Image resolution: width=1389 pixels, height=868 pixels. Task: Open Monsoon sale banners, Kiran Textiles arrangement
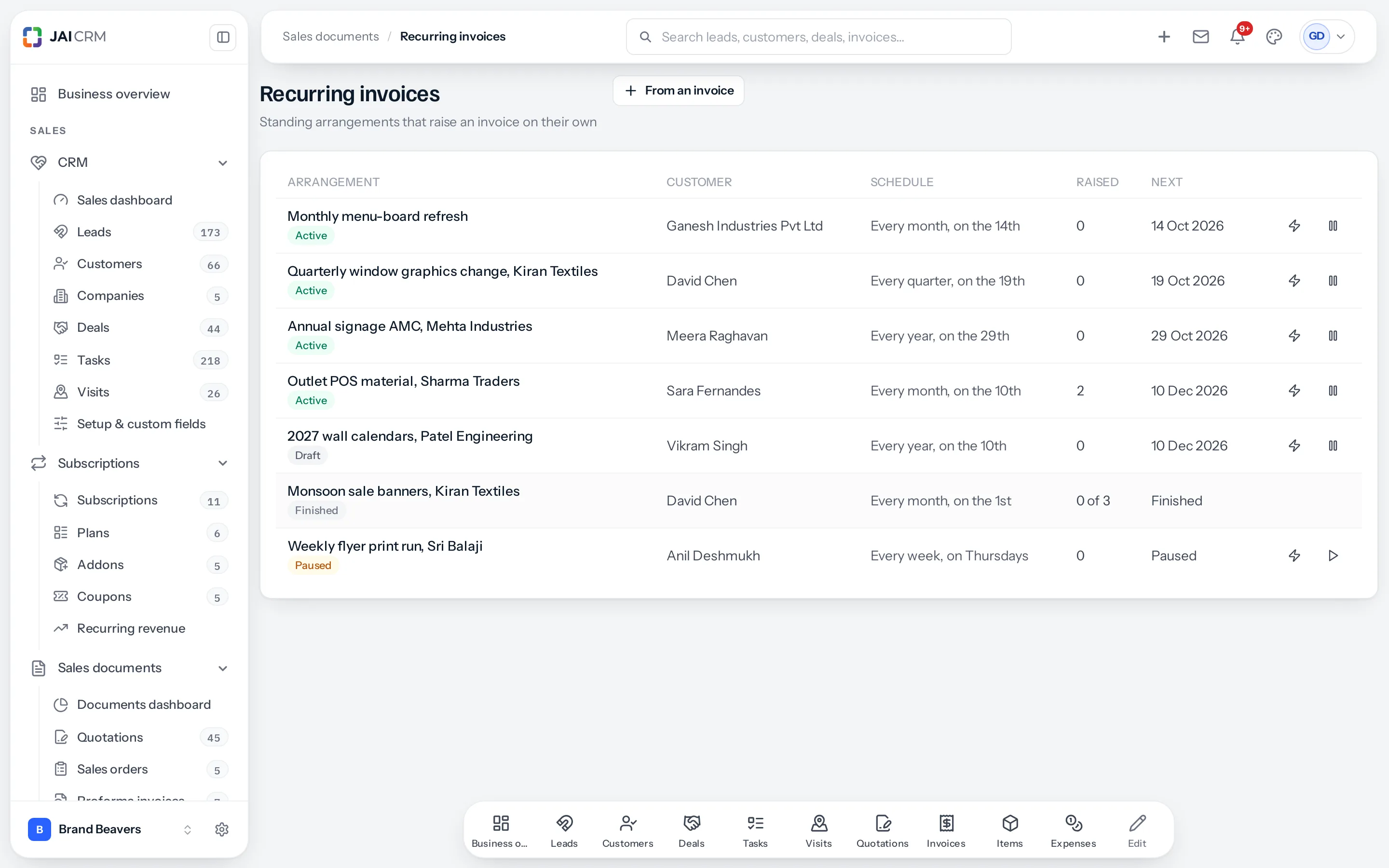[x=403, y=491]
